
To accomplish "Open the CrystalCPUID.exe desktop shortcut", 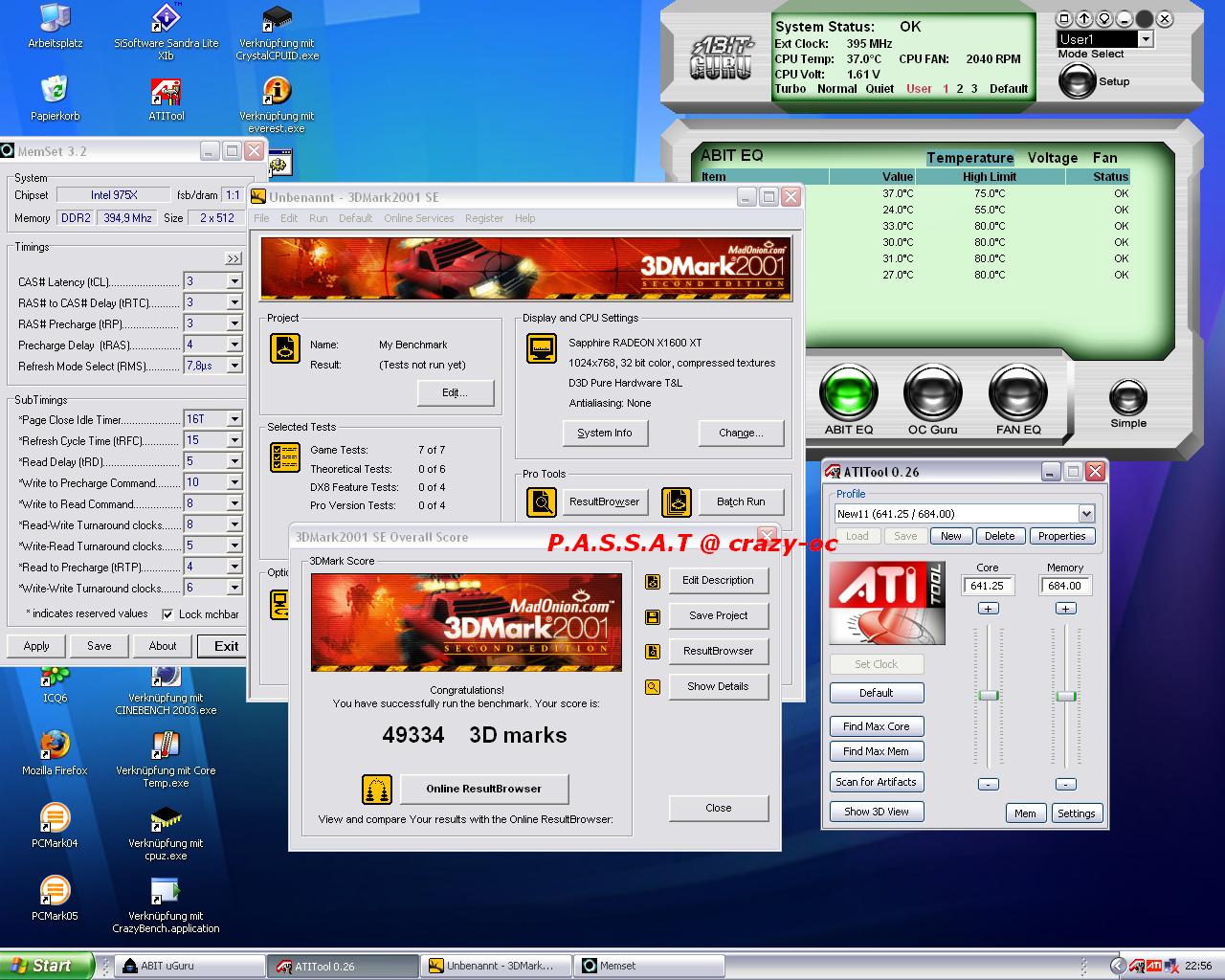I will pos(278,32).
